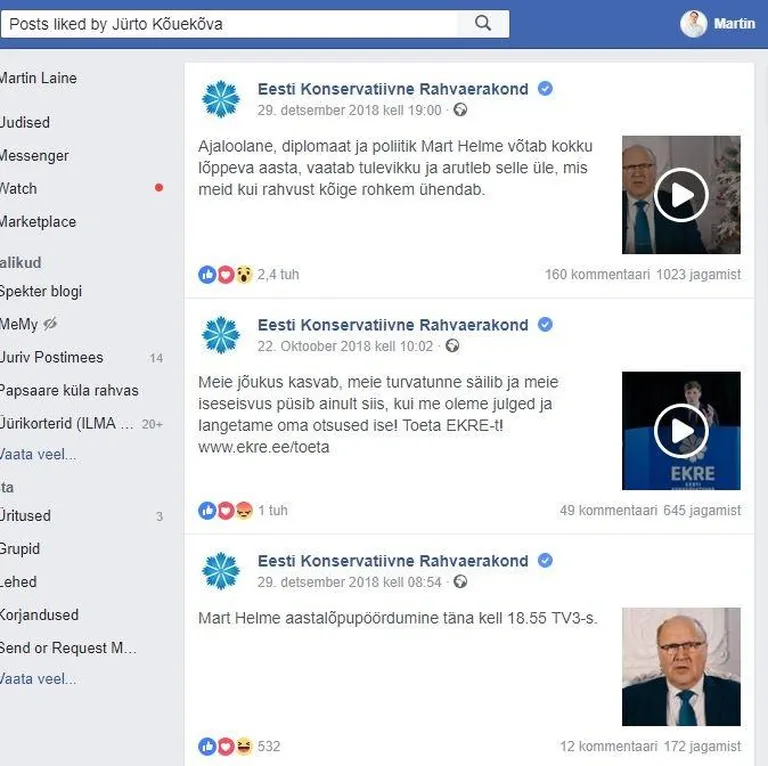Click EKRE snowflake logo on 08:54 post

tap(221, 571)
